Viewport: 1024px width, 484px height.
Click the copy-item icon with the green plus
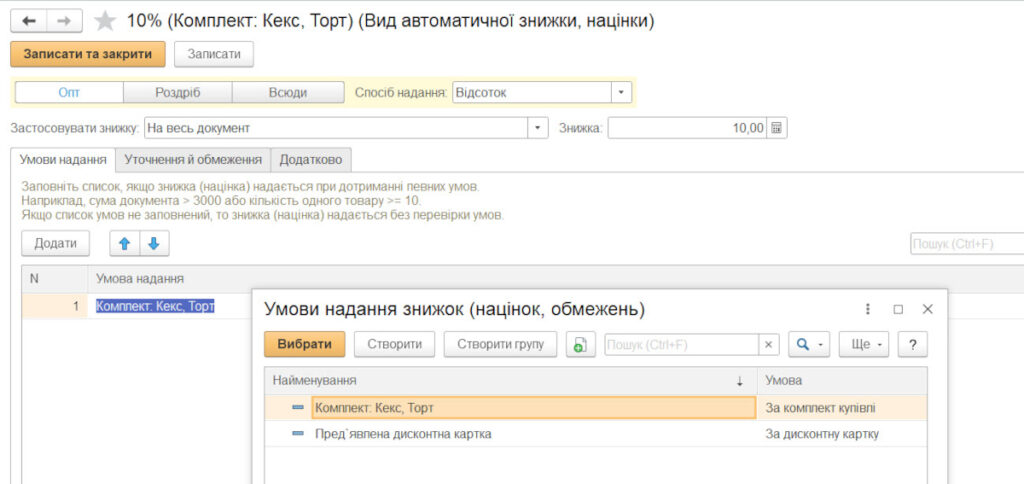tap(580, 345)
